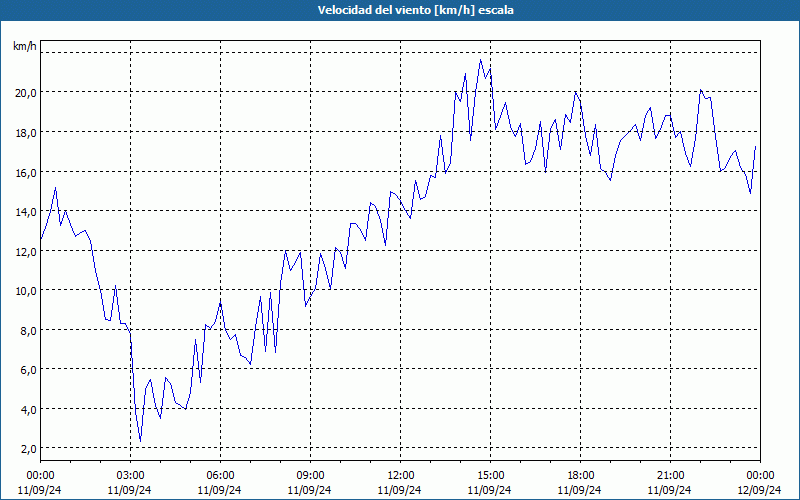Click the '14,0' y-axis value
The image size is (800, 500).
coord(26,212)
